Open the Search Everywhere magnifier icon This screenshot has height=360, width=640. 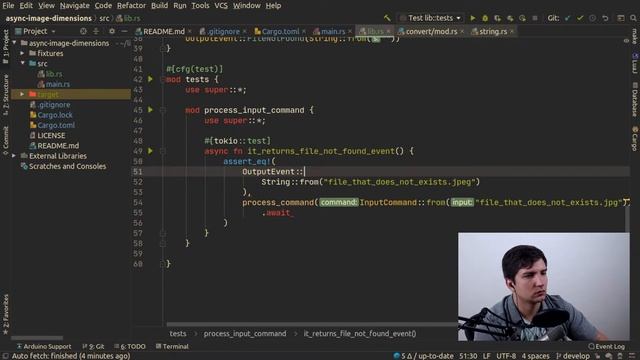coord(633,18)
